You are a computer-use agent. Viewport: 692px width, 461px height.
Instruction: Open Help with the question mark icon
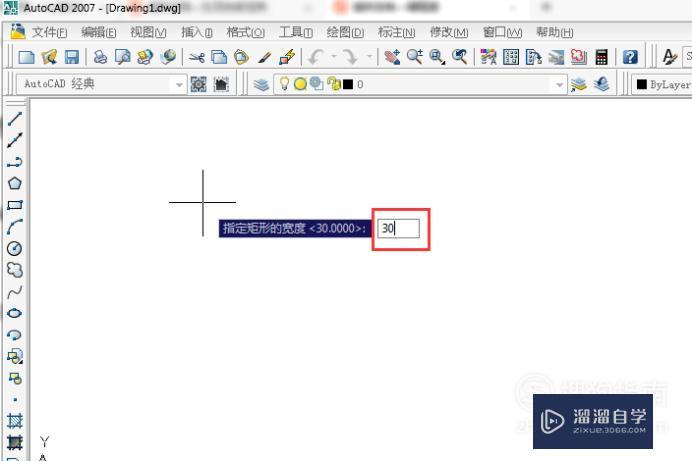tap(630, 57)
